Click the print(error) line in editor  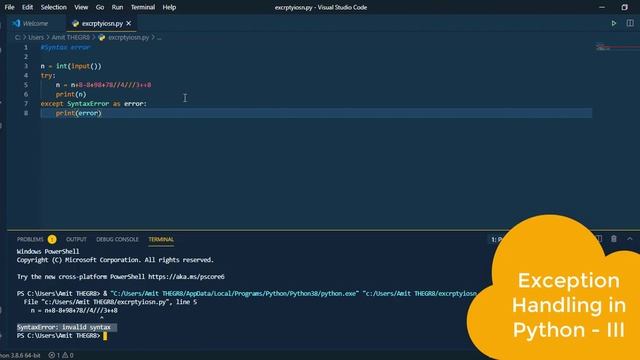(x=78, y=113)
